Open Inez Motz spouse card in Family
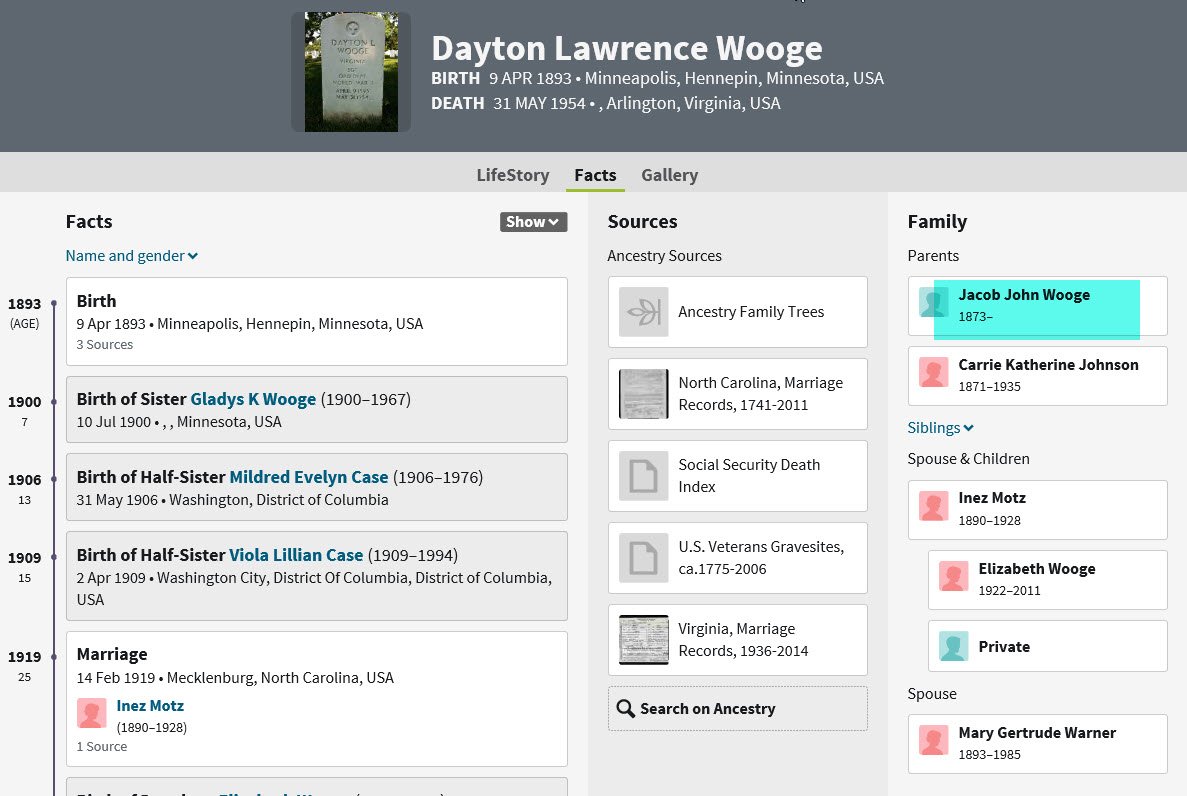 1037,510
